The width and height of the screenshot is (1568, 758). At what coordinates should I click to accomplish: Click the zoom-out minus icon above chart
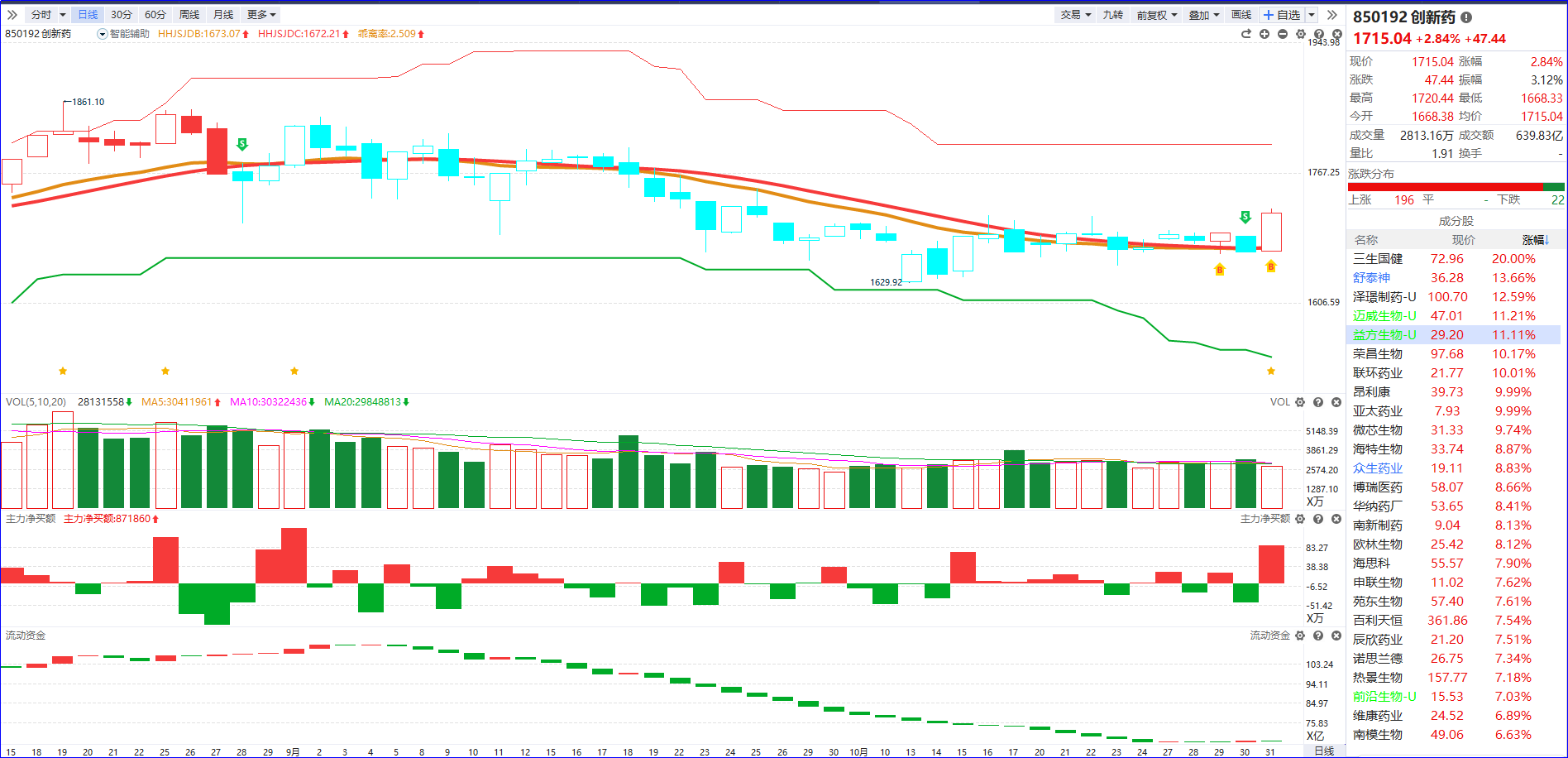click(x=1282, y=34)
